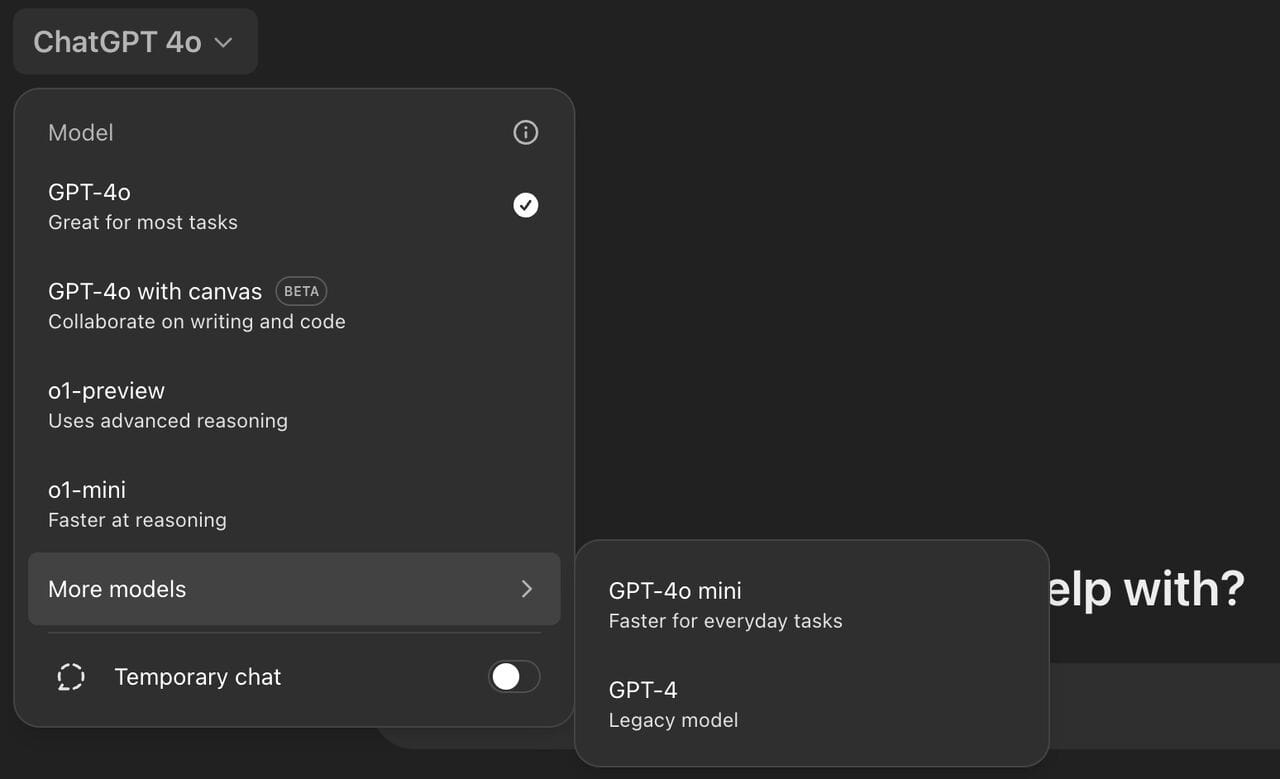Image resolution: width=1280 pixels, height=779 pixels.
Task: Expand More models via its right arrow
Action: click(527, 589)
